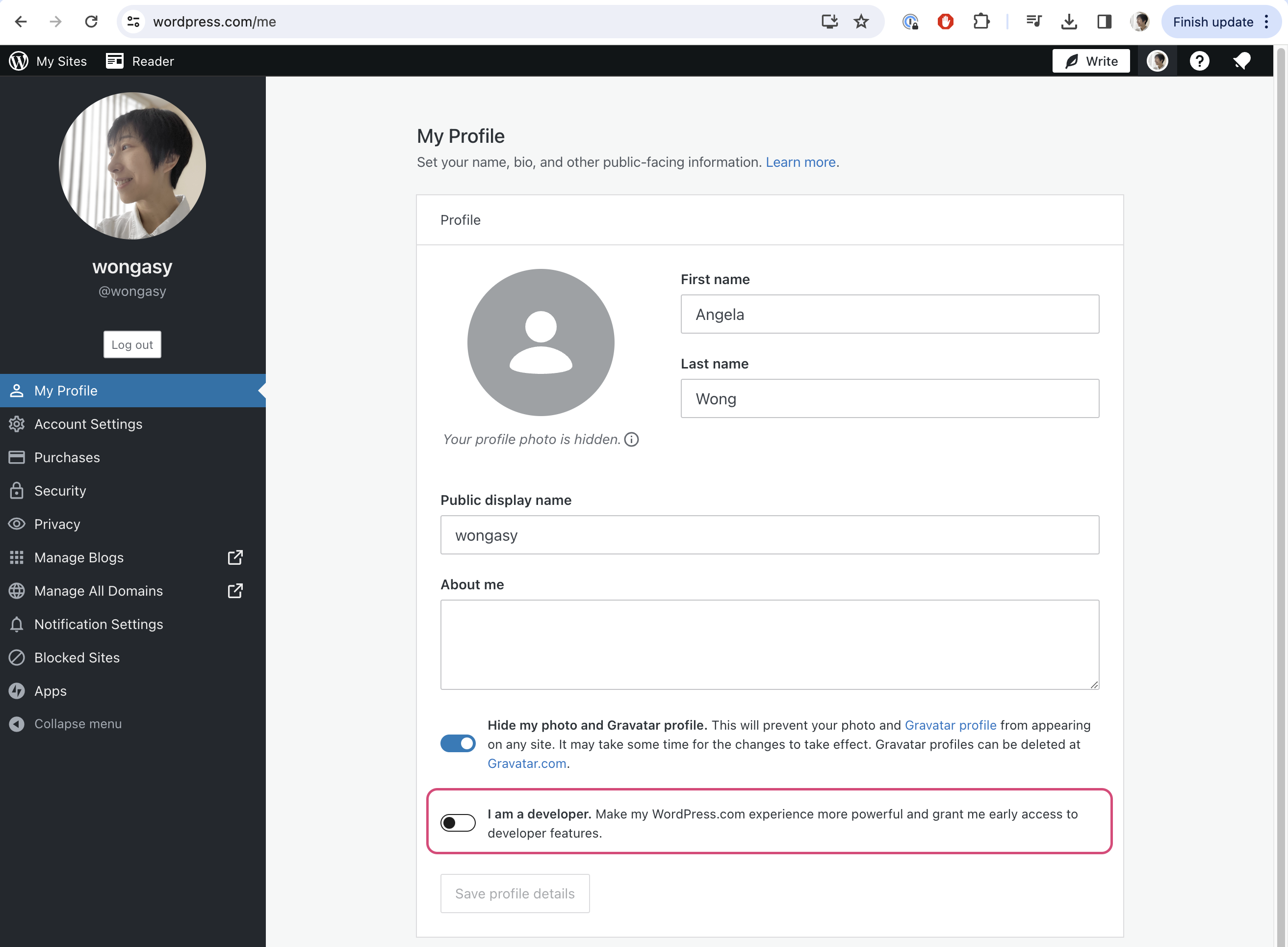
Task: Open the Reader icon in top bar
Action: click(x=115, y=61)
